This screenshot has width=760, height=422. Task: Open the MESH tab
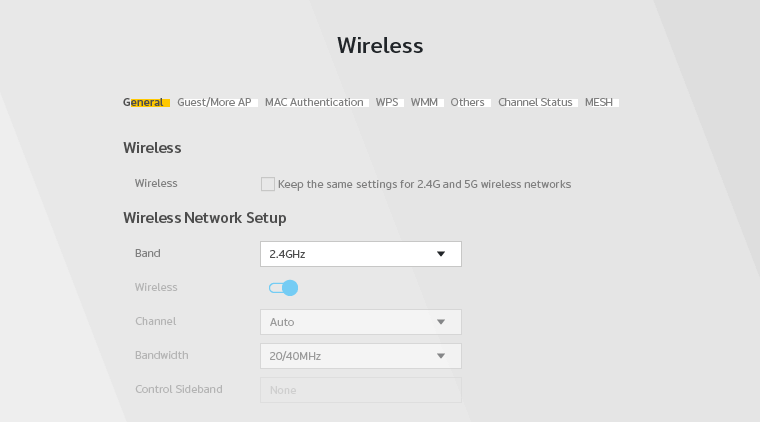click(599, 102)
